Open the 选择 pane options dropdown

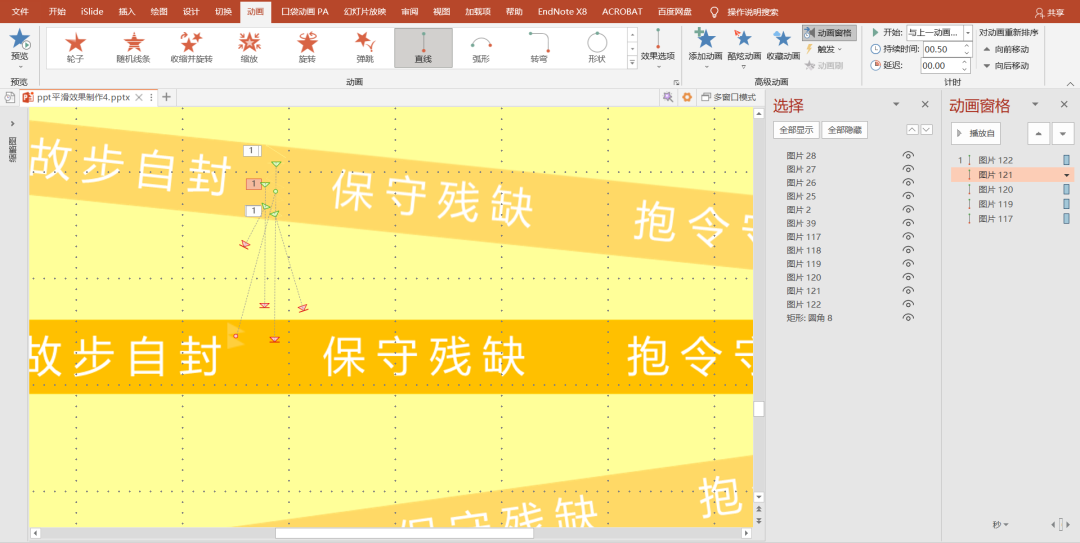(896, 105)
